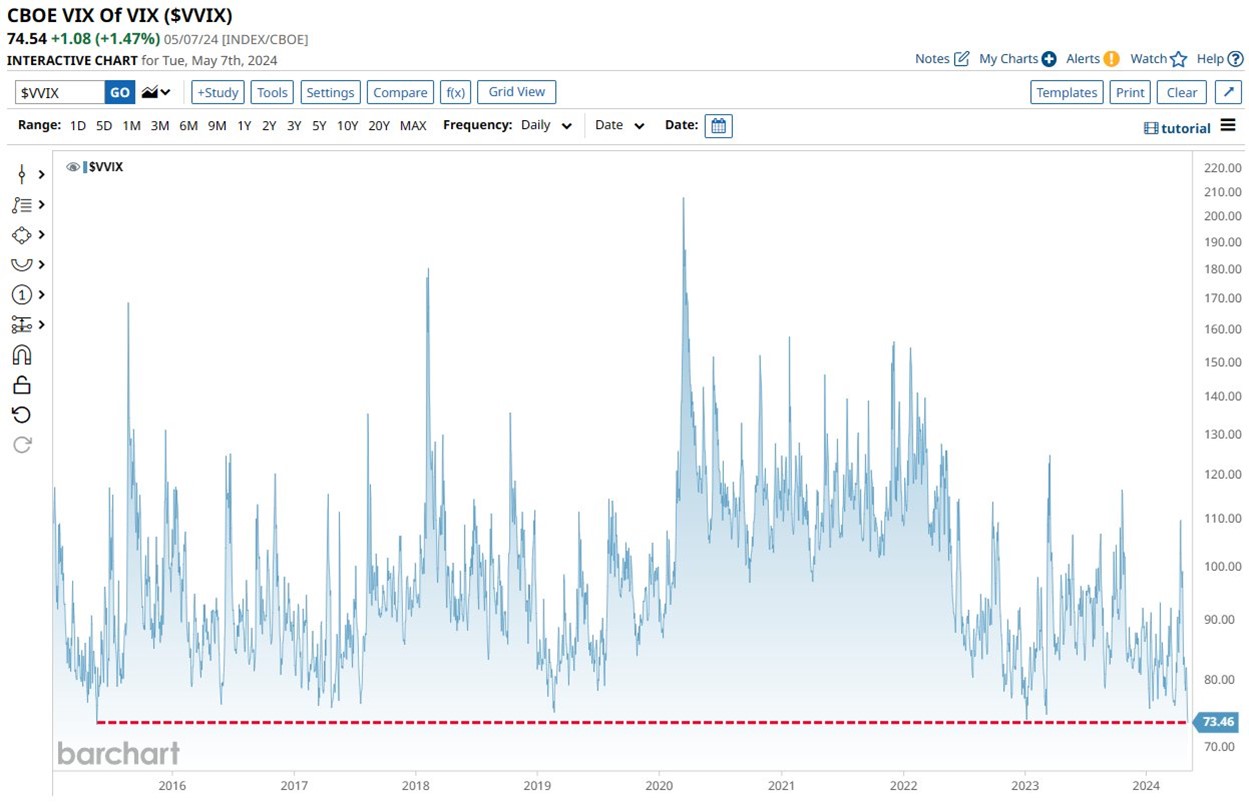Screen dimensions: 1249x803
Task: Click the GO button
Action: tap(120, 92)
